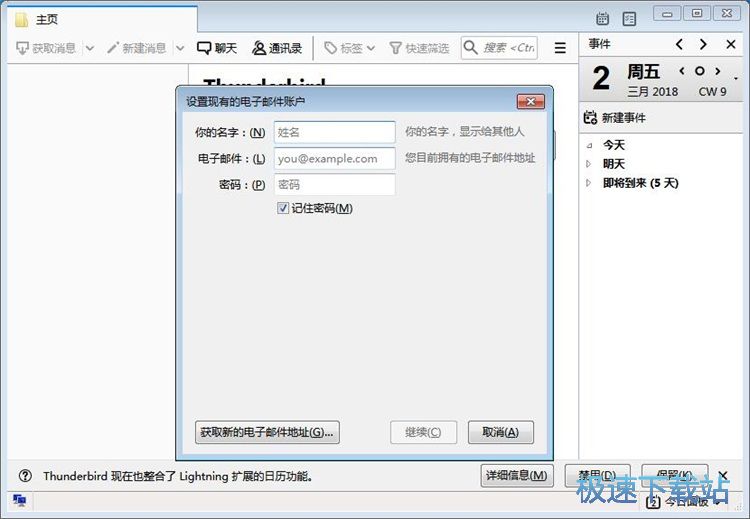Click mini-day next arrow beside 周五
This screenshot has width=750, height=519.
click(717, 71)
